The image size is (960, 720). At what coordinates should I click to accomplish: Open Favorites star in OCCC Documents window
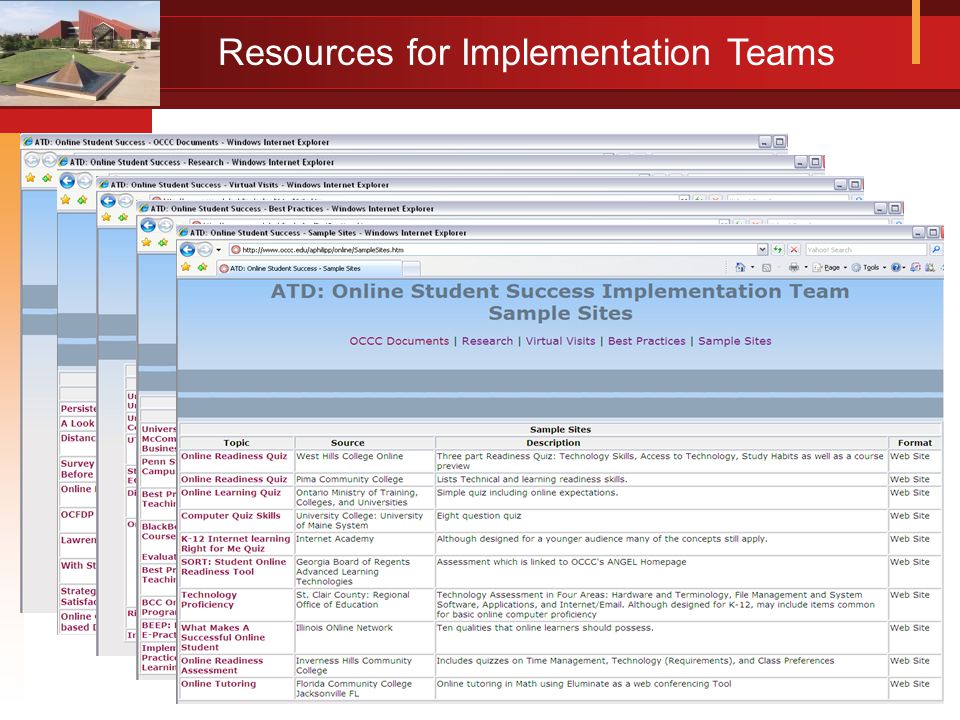(30, 178)
